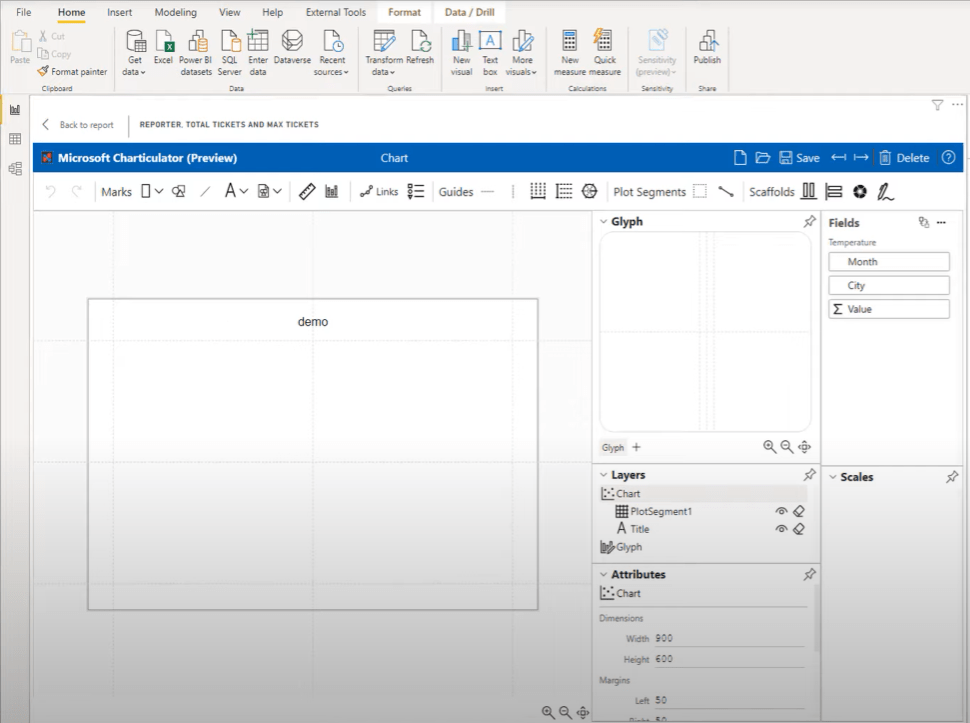Add a vertical guide line
The height and width of the screenshot is (723, 970).
(x=513, y=192)
